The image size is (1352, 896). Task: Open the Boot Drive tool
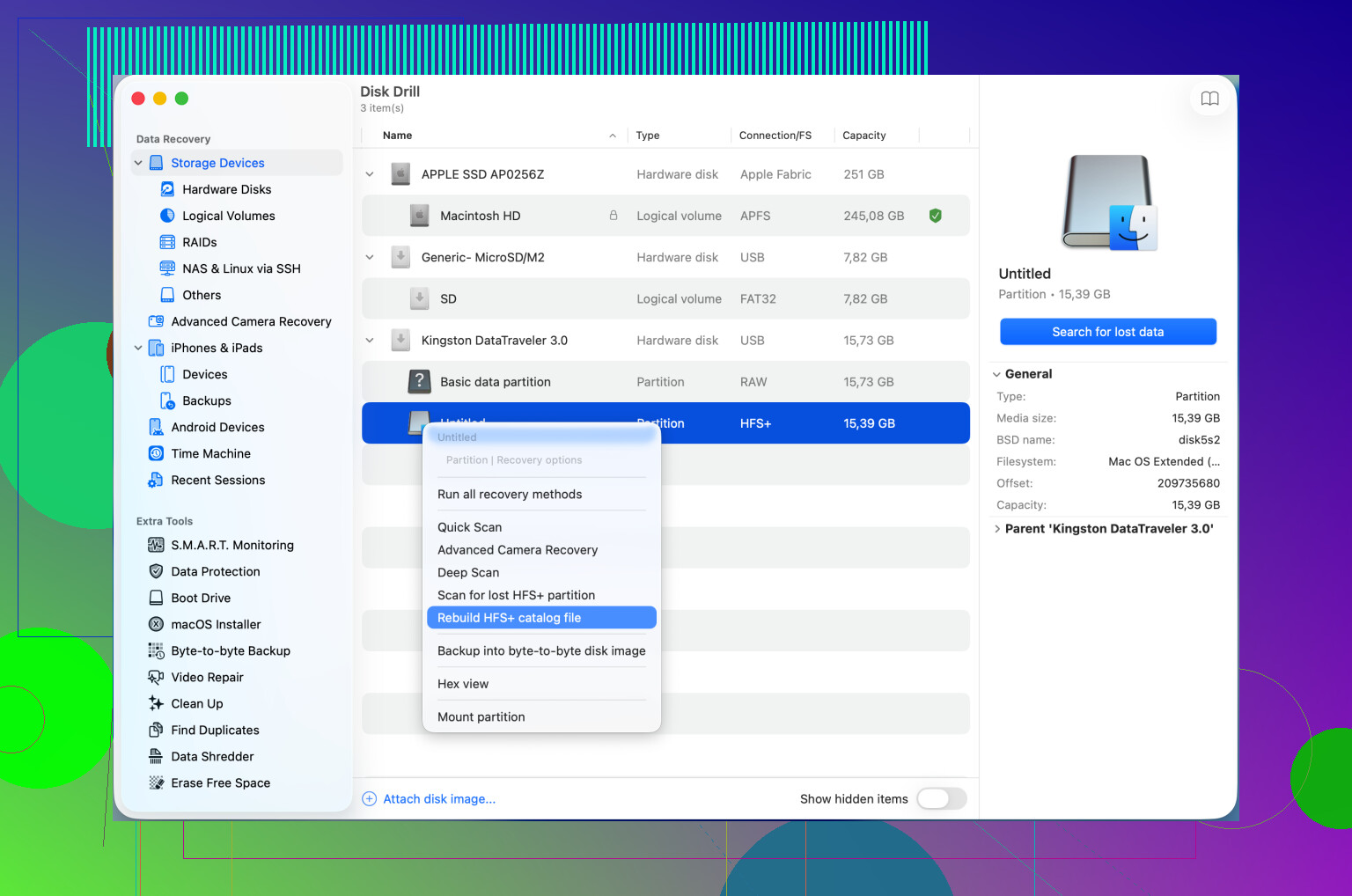click(x=189, y=598)
